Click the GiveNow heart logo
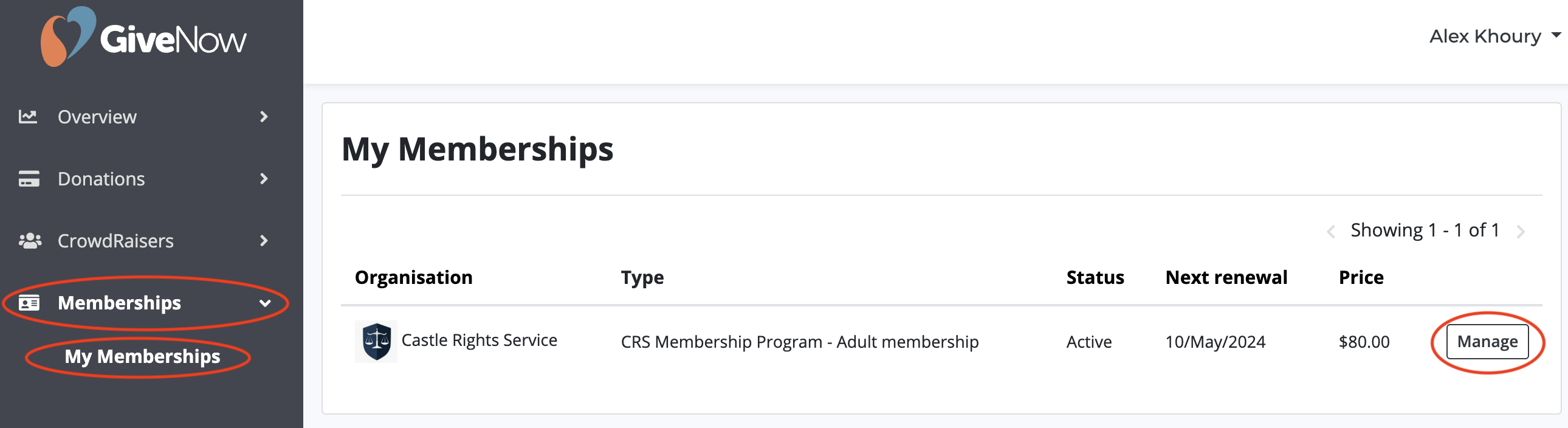The width and height of the screenshot is (1568, 428). tap(68, 36)
